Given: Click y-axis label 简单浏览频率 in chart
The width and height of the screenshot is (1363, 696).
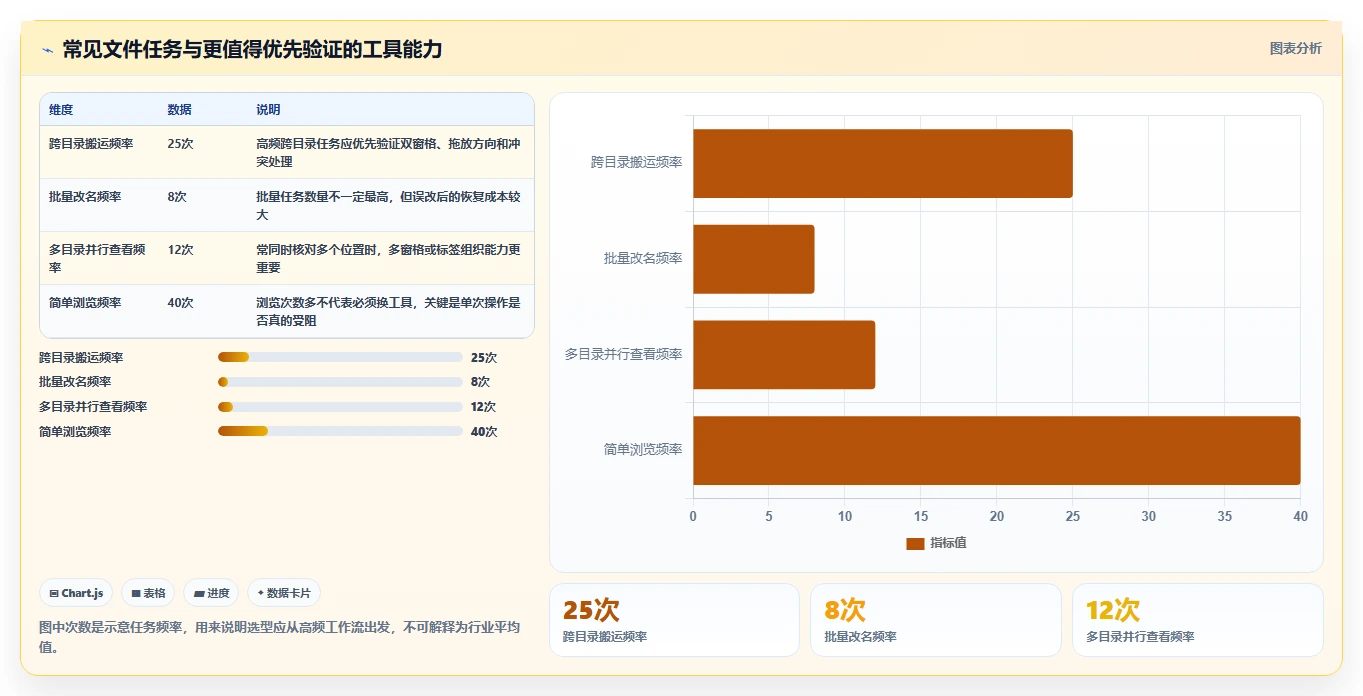Looking at the screenshot, I should click(x=643, y=450).
